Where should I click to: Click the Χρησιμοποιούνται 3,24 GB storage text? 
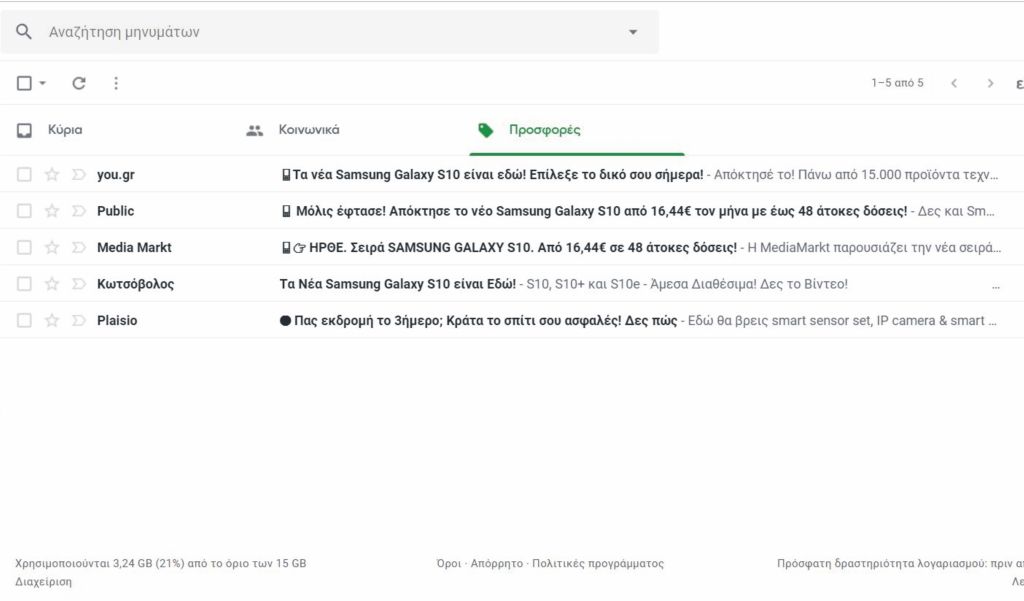point(161,563)
